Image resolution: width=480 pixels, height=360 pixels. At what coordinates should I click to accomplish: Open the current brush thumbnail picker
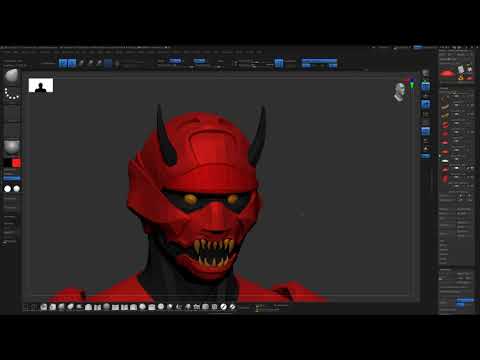point(12,76)
